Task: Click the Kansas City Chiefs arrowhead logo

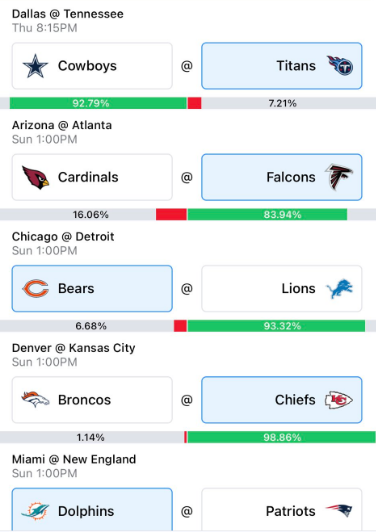Action: [339, 400]
